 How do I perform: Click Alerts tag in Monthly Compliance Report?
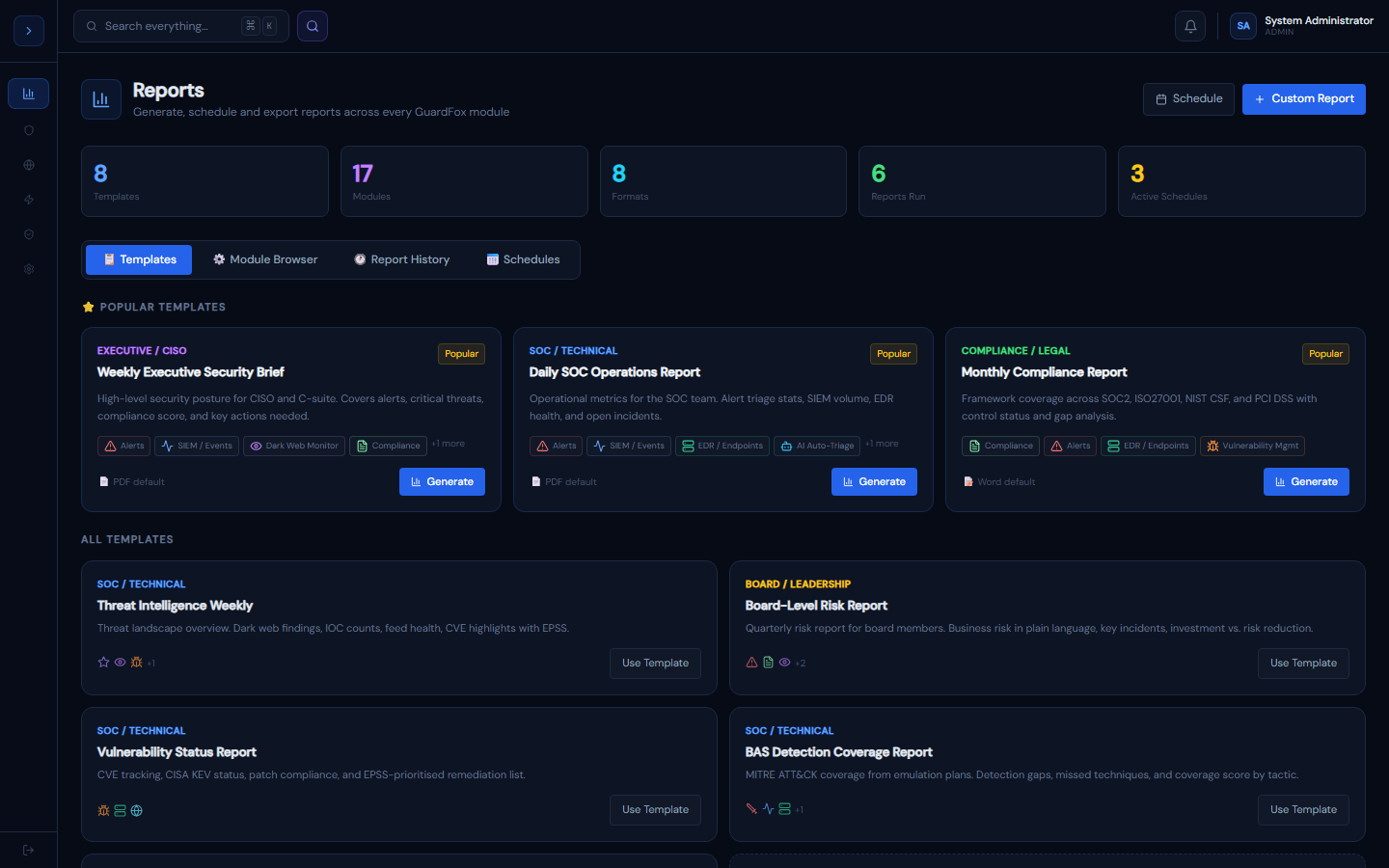[x=1071, y=446]
